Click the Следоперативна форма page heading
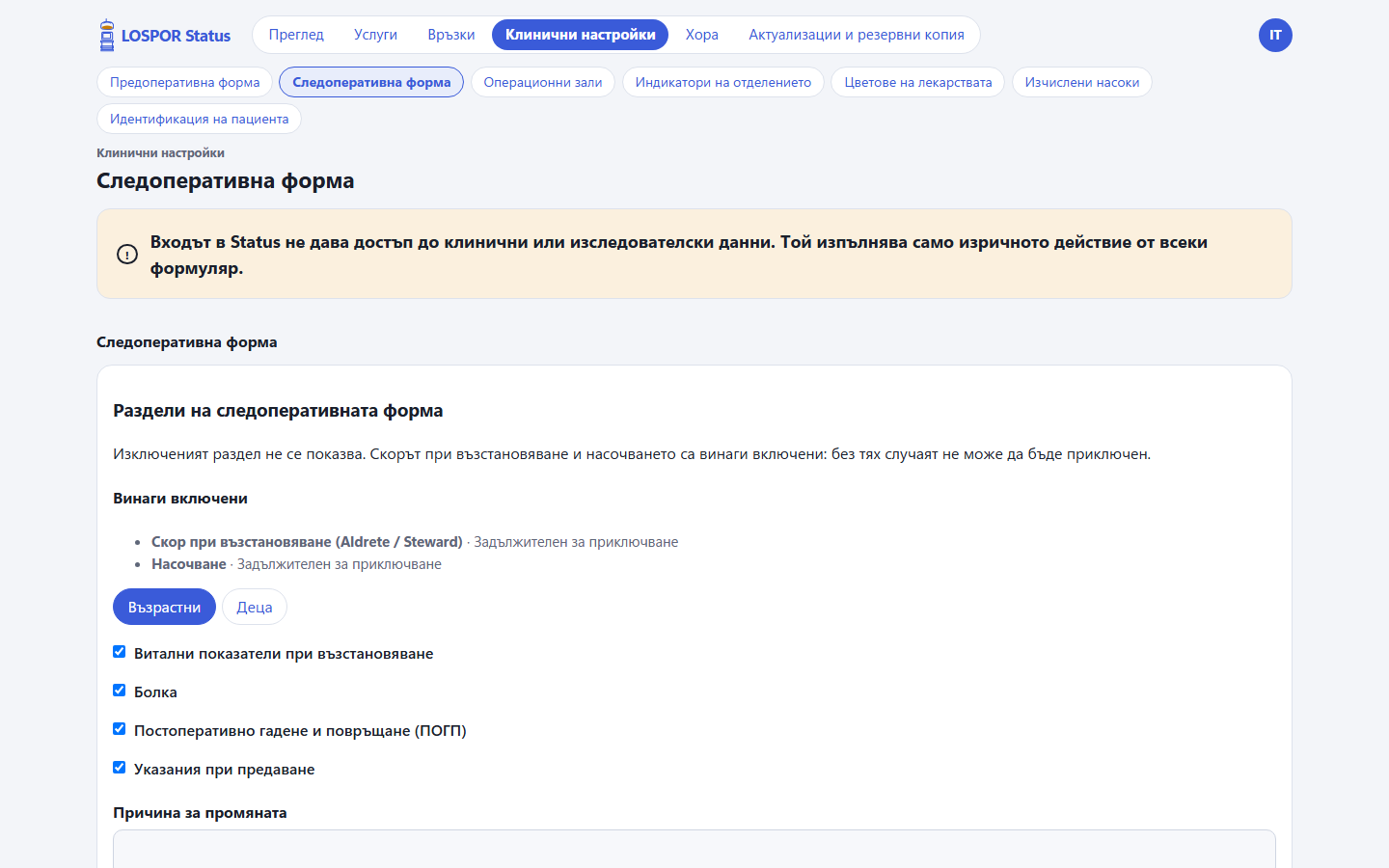This screenshot has width=1389, height=868. 225,180
